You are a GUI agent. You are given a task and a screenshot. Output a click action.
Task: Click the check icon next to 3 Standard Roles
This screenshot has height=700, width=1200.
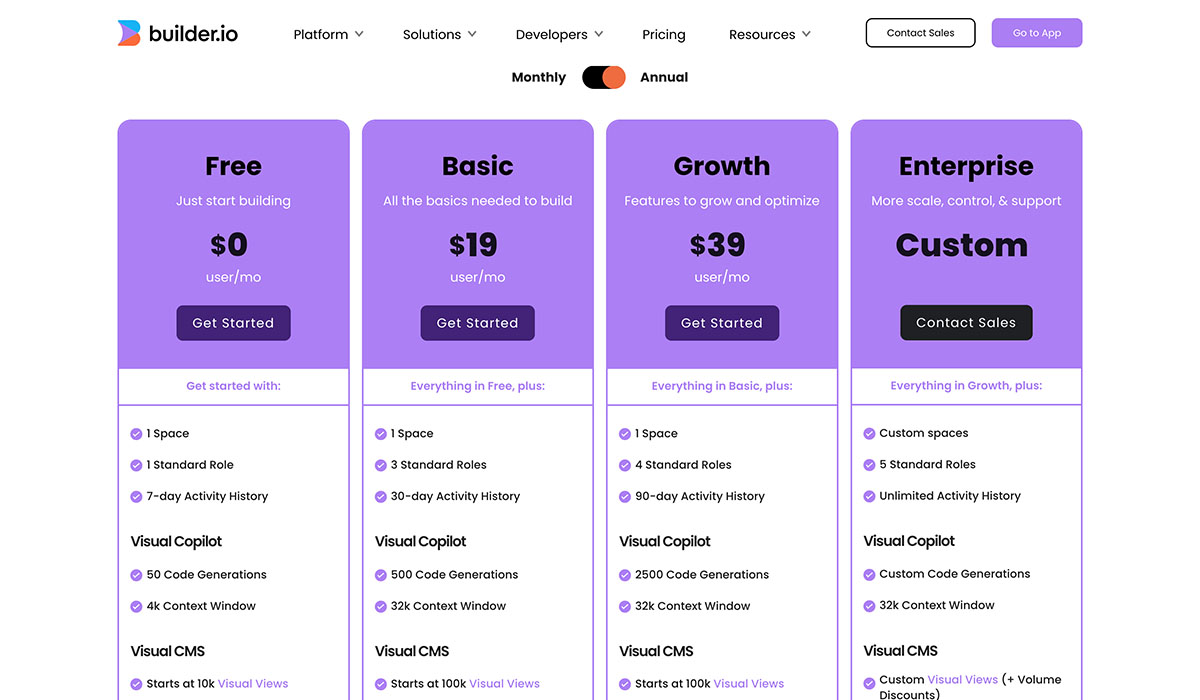pyautogui.click(x=380, y=465)
